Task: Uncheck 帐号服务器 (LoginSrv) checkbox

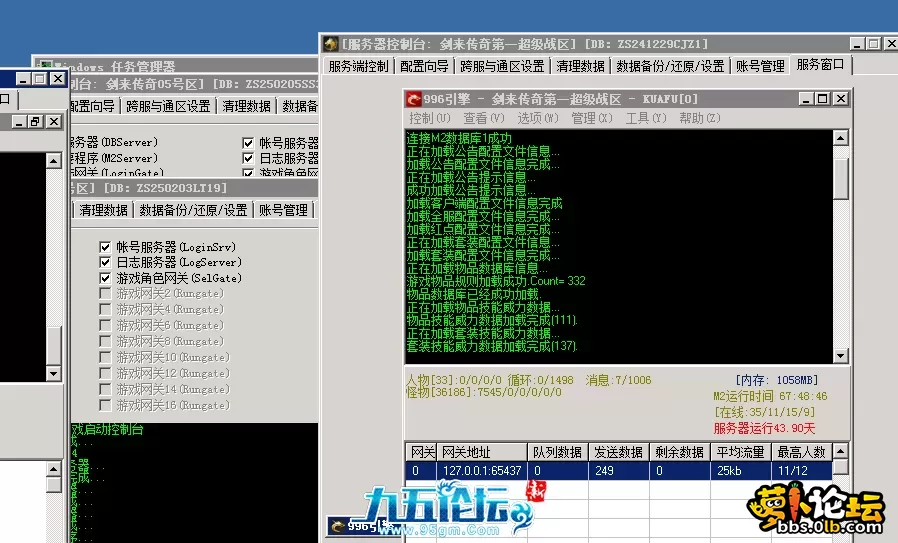Action: point(105,246)
